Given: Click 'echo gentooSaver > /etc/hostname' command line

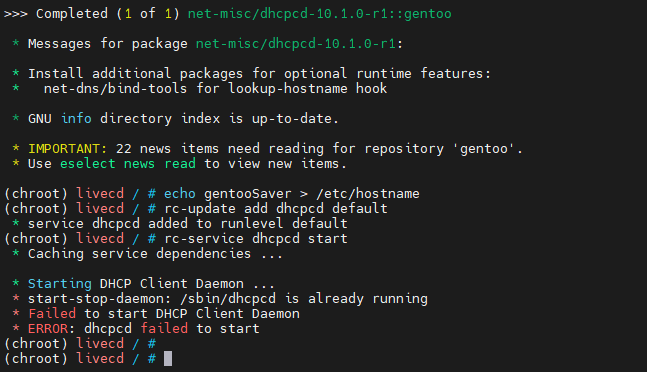Looking at the screenshot, I should coord(212,194).
